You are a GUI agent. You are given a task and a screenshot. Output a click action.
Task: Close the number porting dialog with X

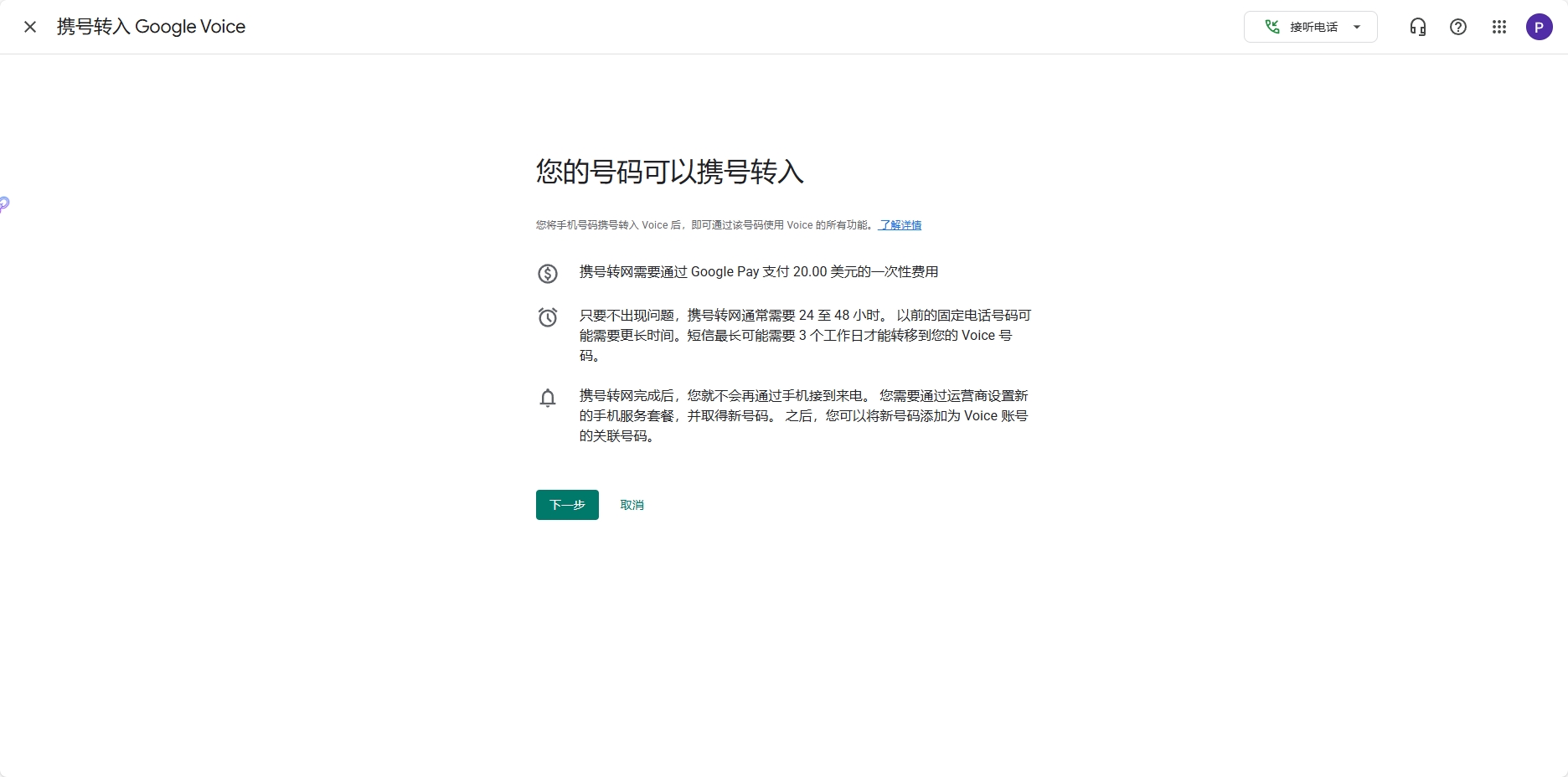click(x=30, y=27)
